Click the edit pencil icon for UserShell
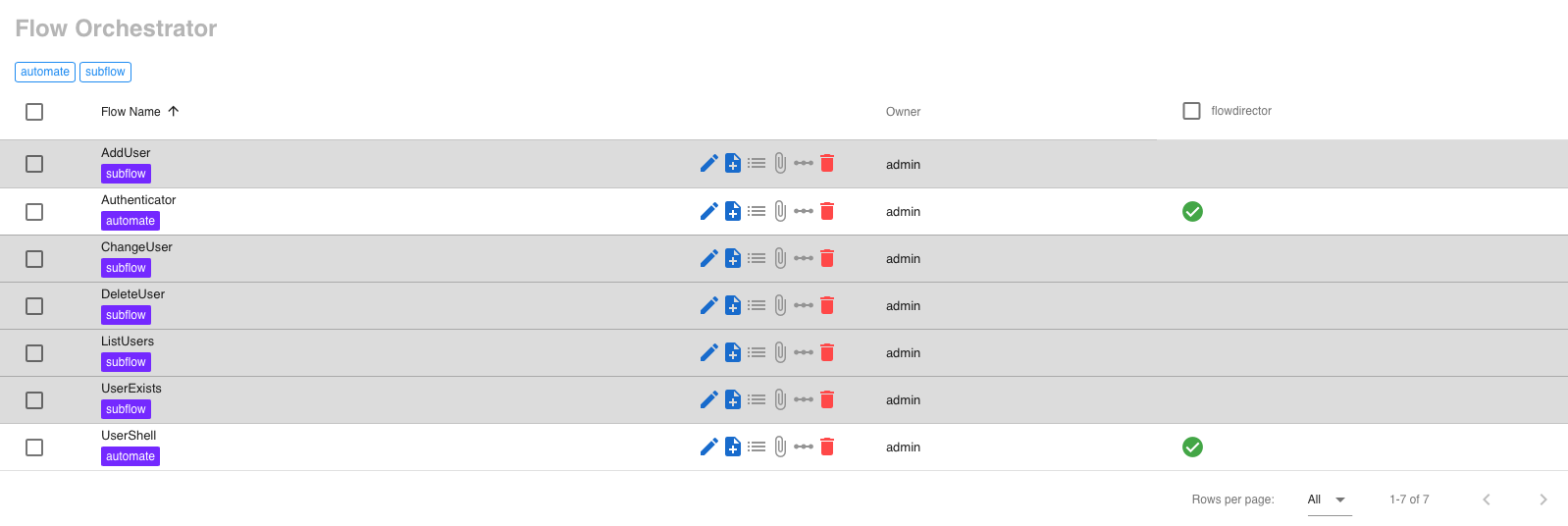Image resolution: width=1568 pixels, height=526 pixels. click(708, 447)
